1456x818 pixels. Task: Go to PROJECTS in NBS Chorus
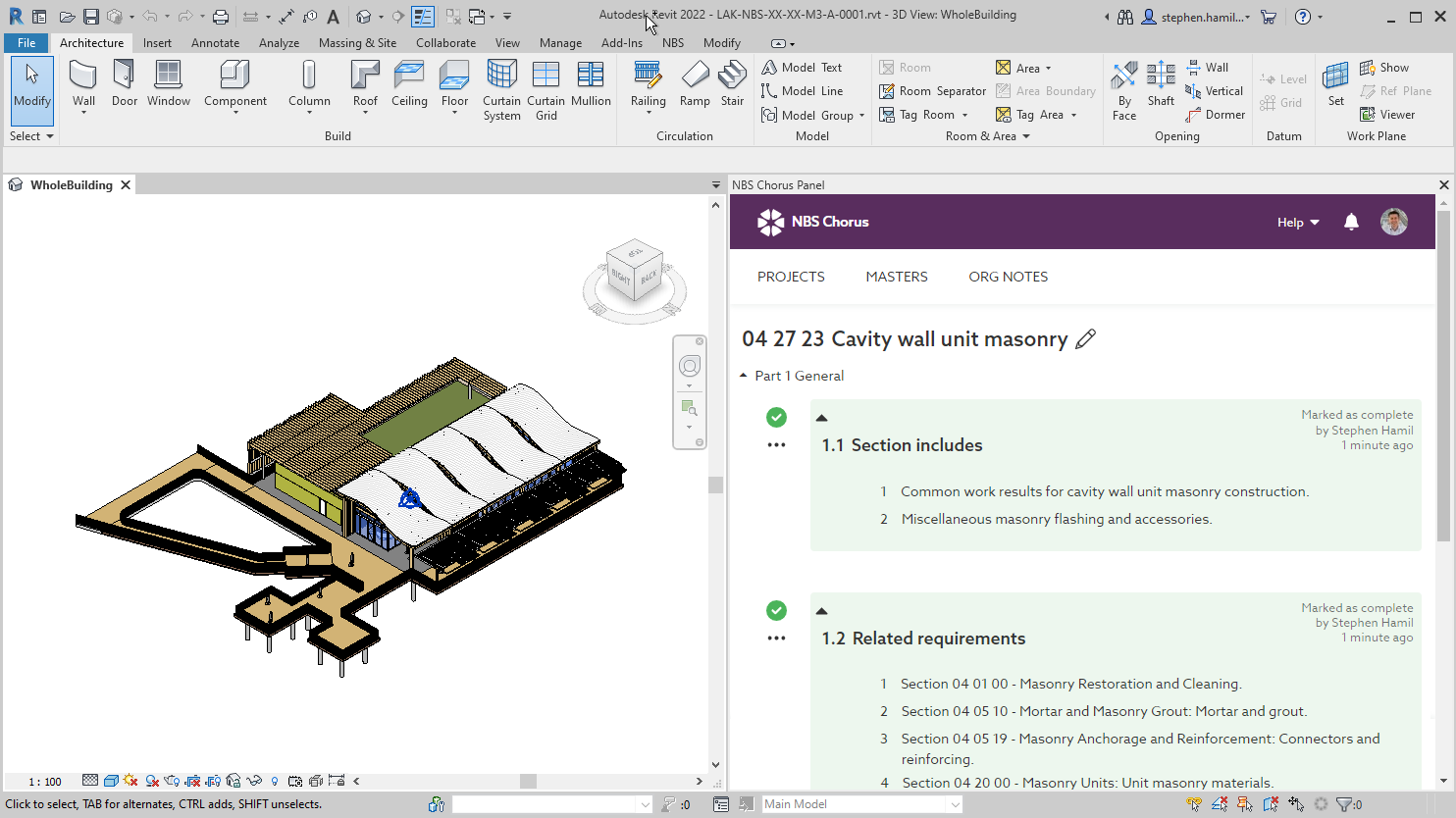pyautogui.click(x=791, y=277)
